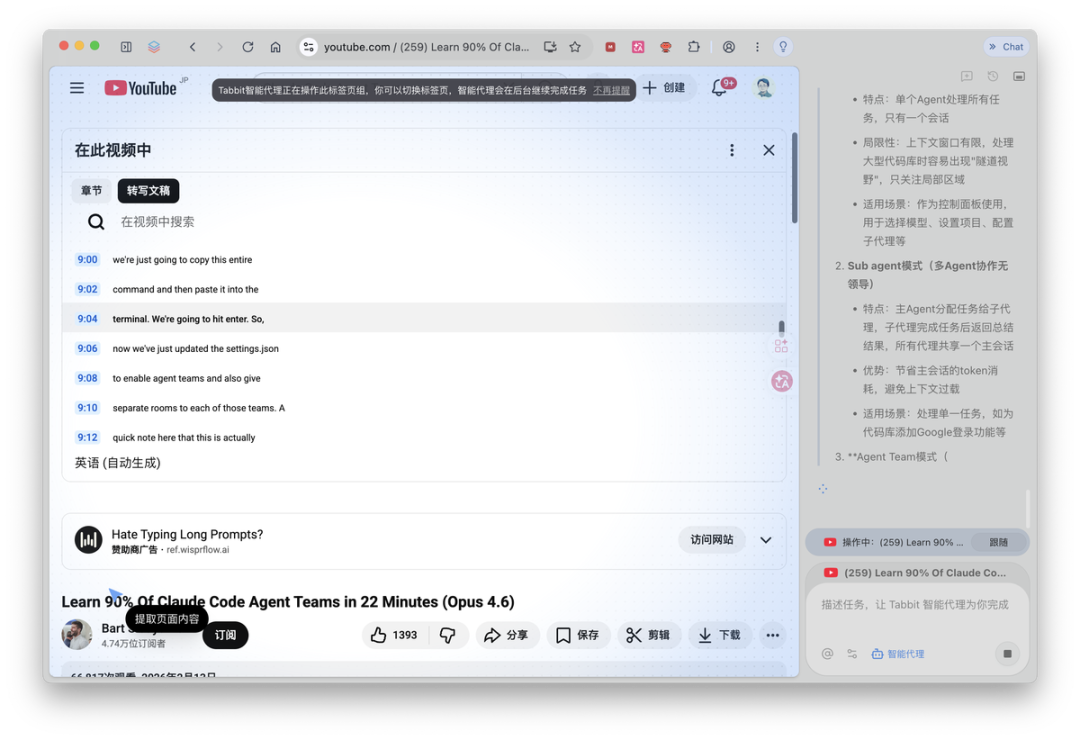1080x740 pixels.
Task: Click the lightbulb icon in toolbar
Action: click(x=783, y=47)
